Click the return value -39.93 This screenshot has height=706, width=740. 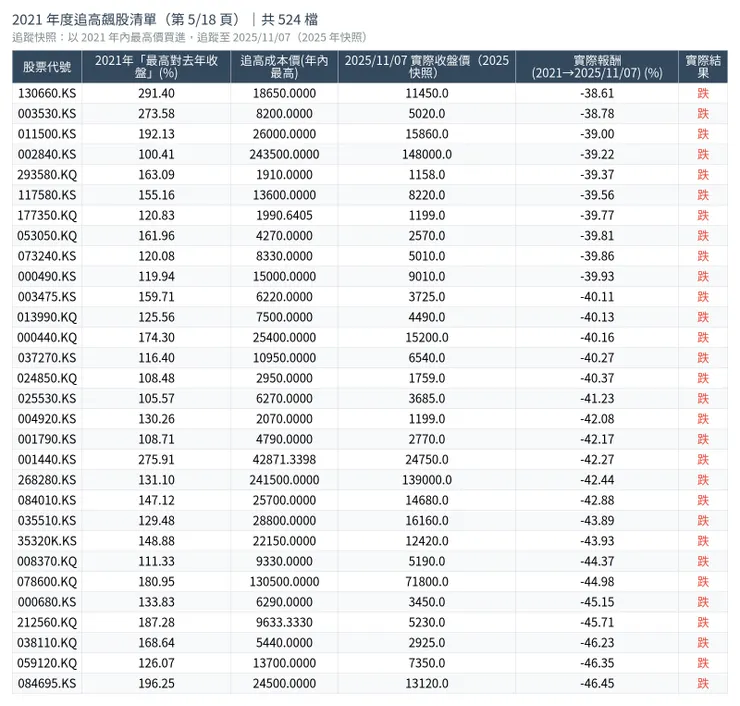(x=597, y=277)
